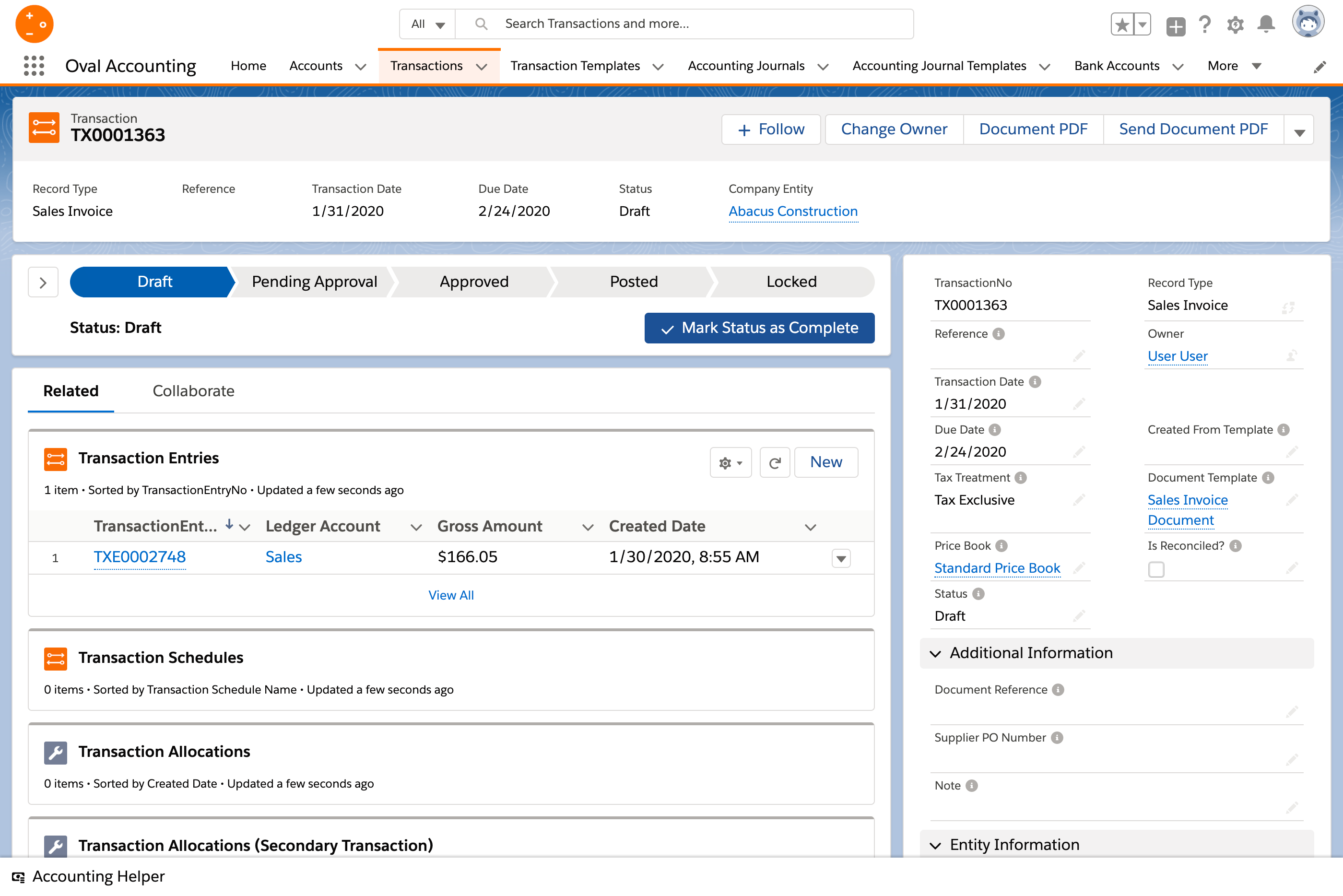Edit the Transaction Date field pencil
This screenshot has height=896, width=1343.
click(1079, 404)
